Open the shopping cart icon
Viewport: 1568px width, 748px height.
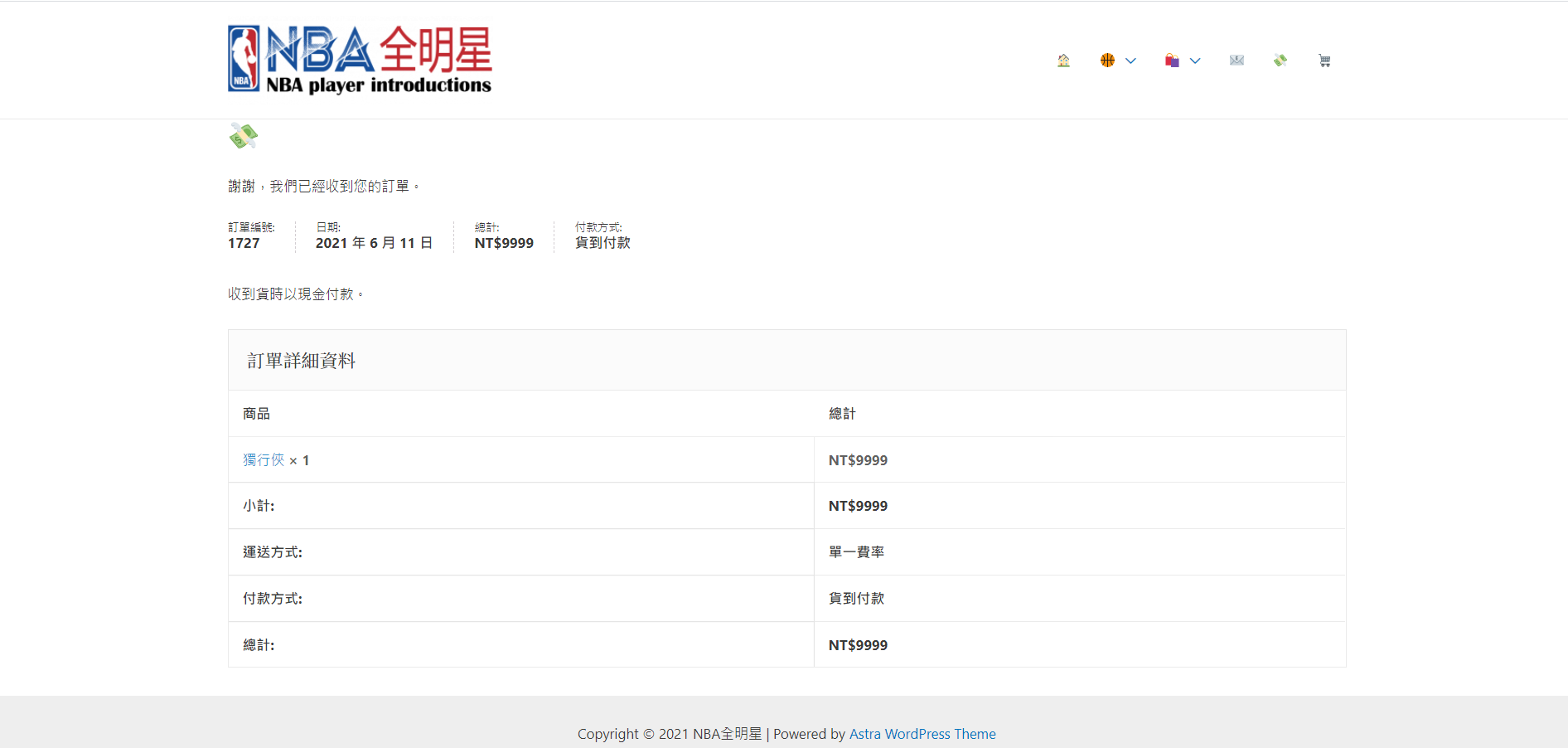(x=1324, y=61)
